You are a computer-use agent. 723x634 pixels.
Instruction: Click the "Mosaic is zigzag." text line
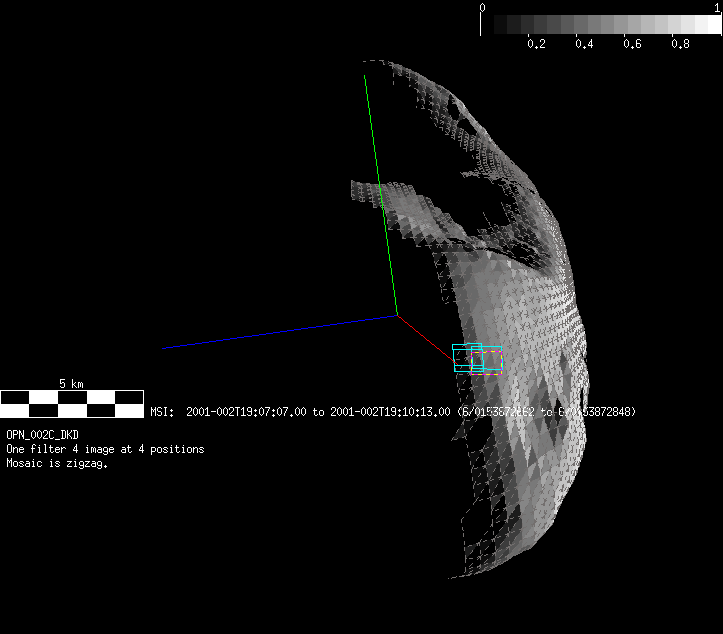57,463
